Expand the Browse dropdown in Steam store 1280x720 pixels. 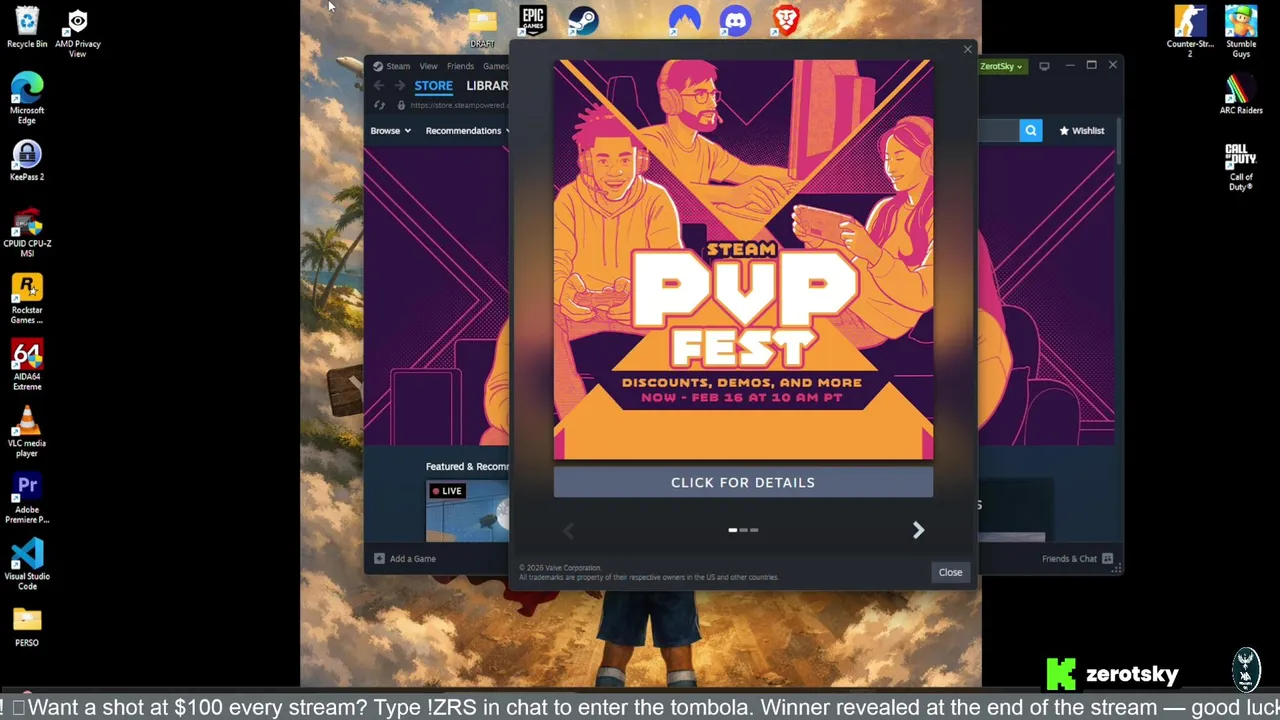point(390,131)
